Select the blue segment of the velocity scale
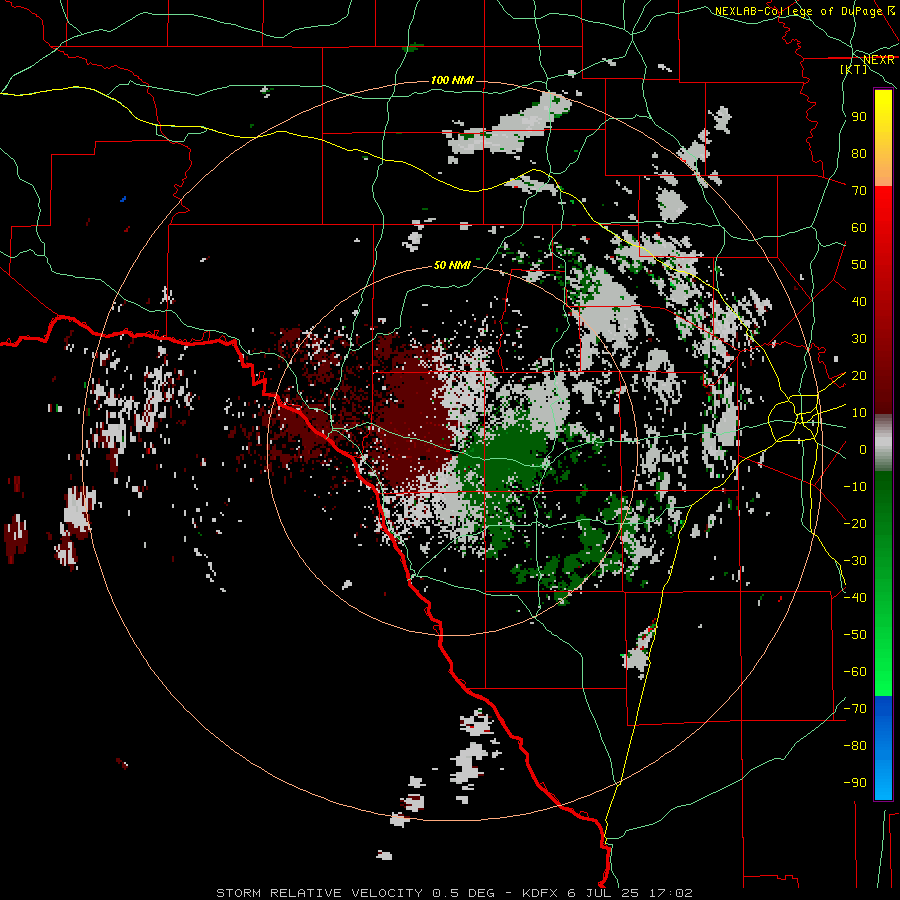 [883, 747]
